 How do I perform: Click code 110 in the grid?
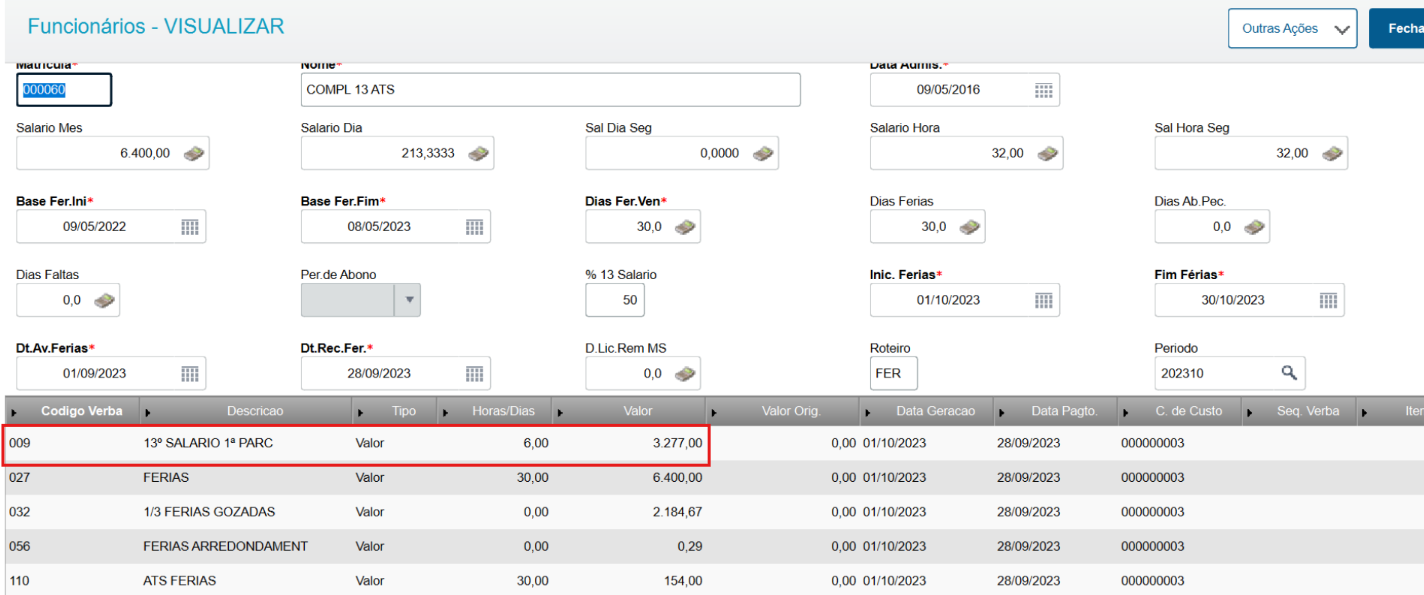(x=19, y=580)
